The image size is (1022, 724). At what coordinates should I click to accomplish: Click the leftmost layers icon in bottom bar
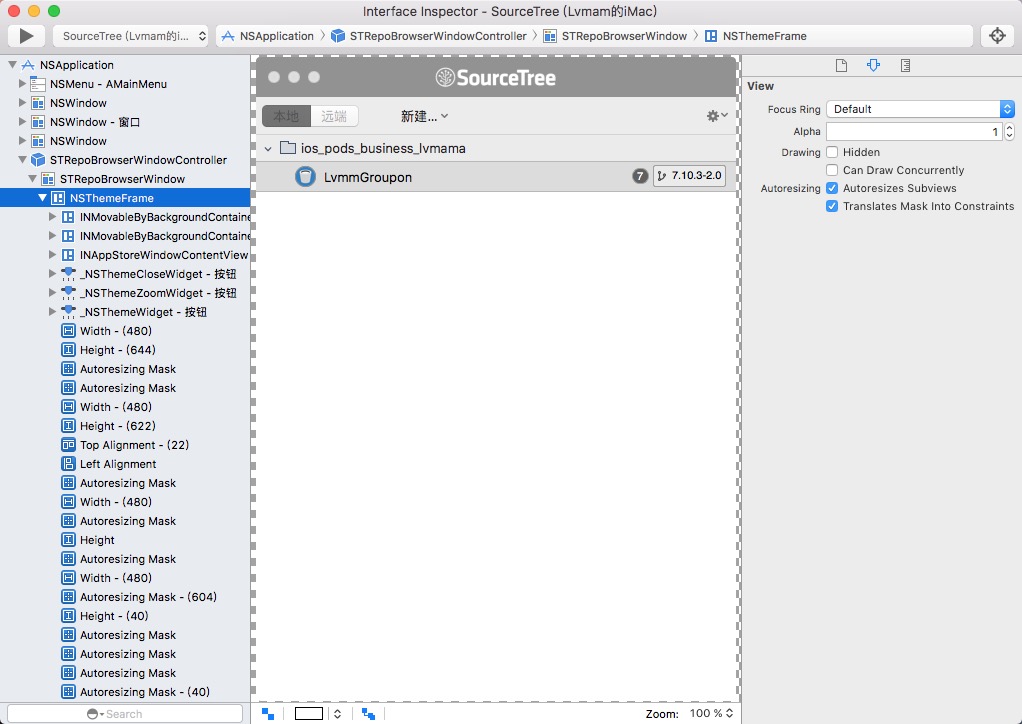pyautogui.click(x=268, y=713)
